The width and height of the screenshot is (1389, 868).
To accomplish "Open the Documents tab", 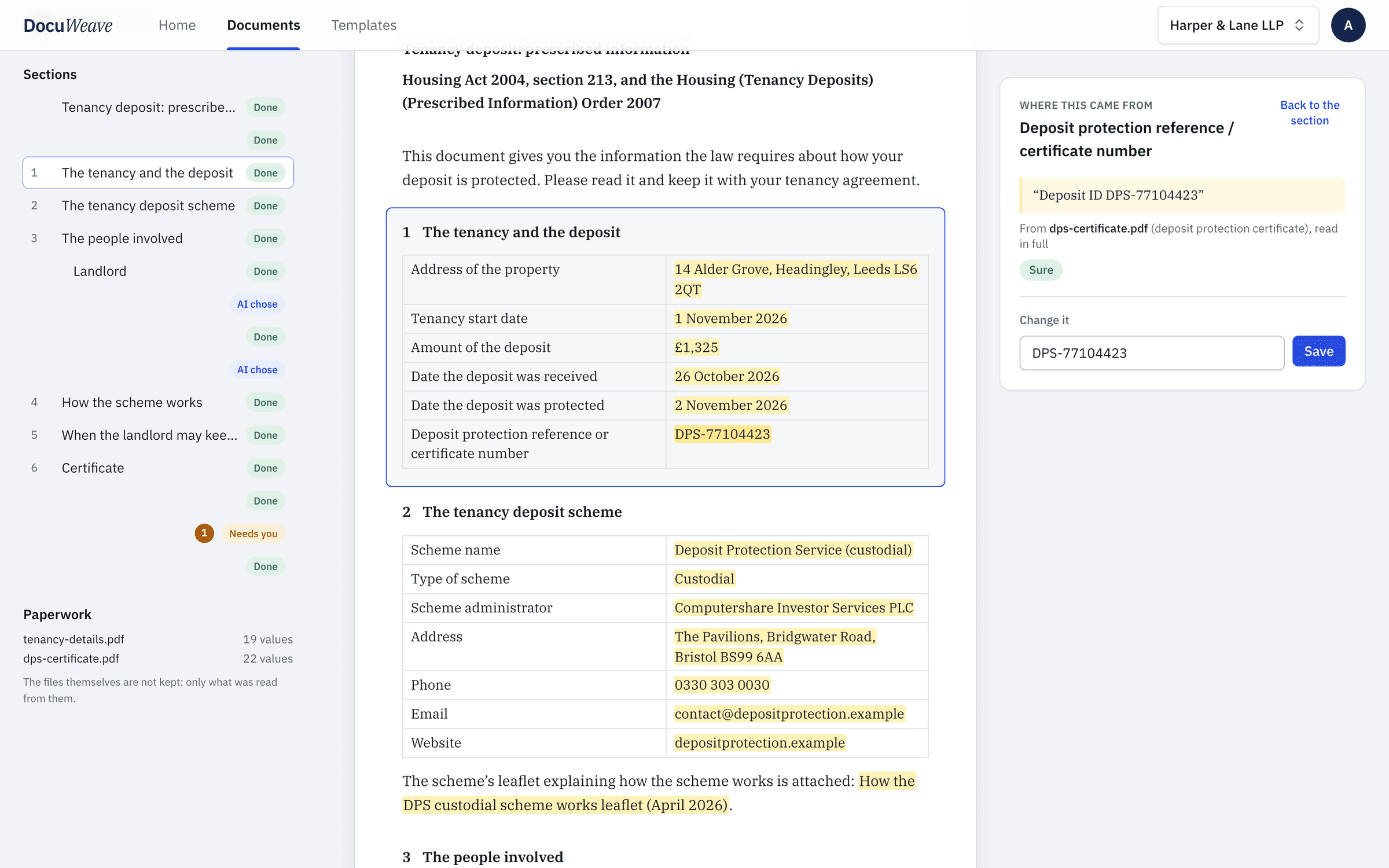I will click(x=263, y=25).
